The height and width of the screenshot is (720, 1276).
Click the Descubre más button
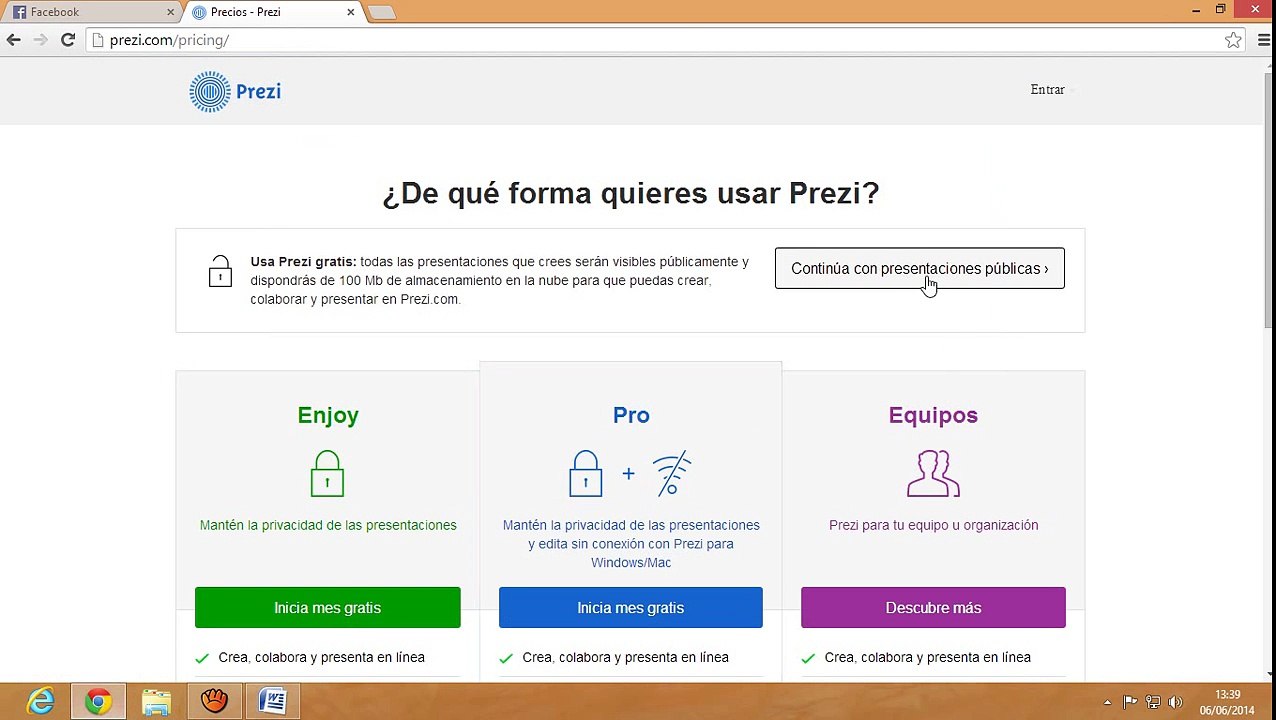[x=933, y=608]
